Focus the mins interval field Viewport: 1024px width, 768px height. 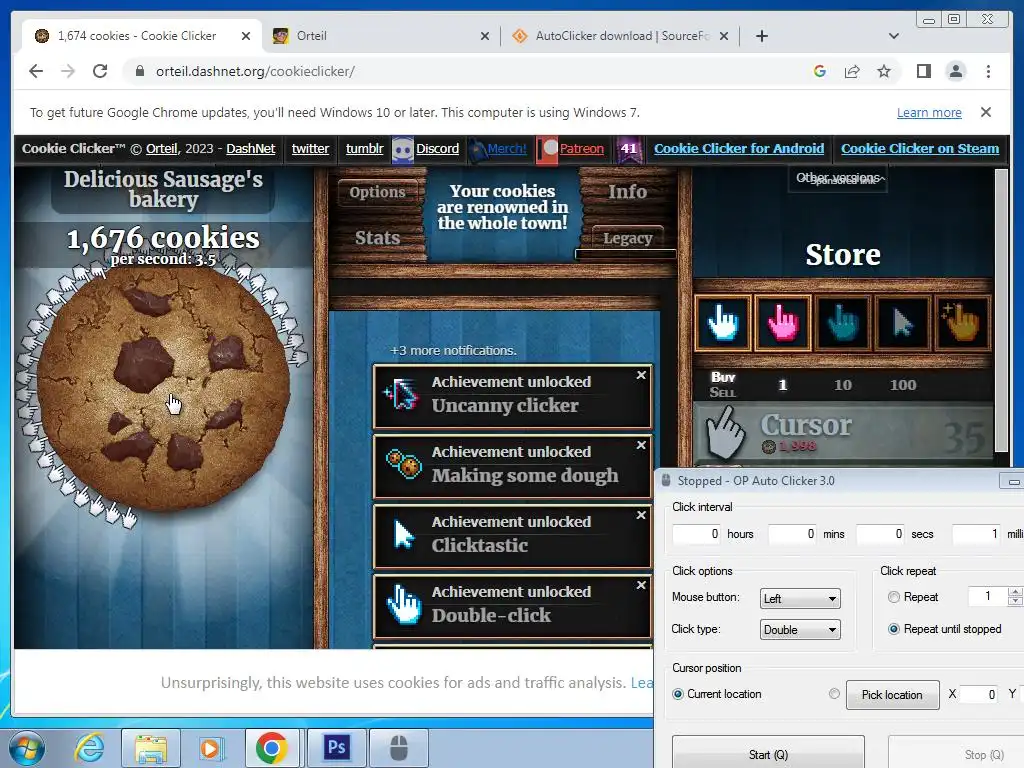coord(793,534)
